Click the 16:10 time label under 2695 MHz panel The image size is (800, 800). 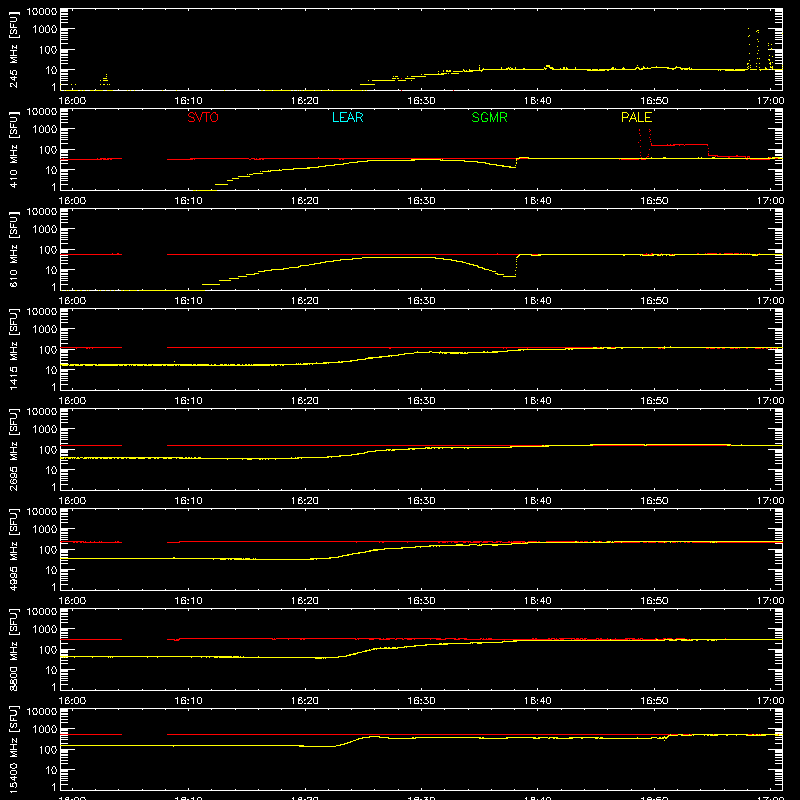(188, 501)
